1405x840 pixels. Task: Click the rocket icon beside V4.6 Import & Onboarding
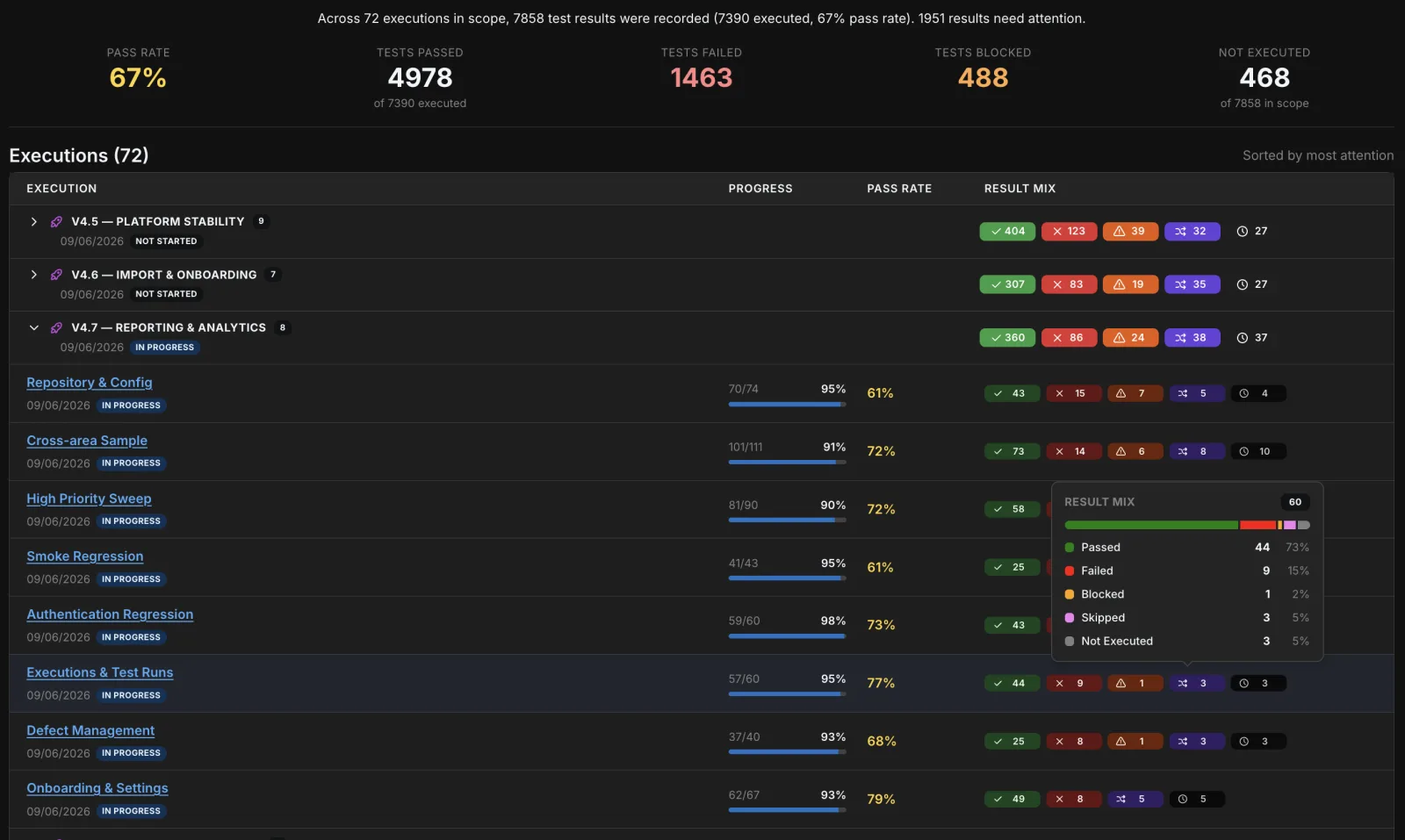coord(56,275)
